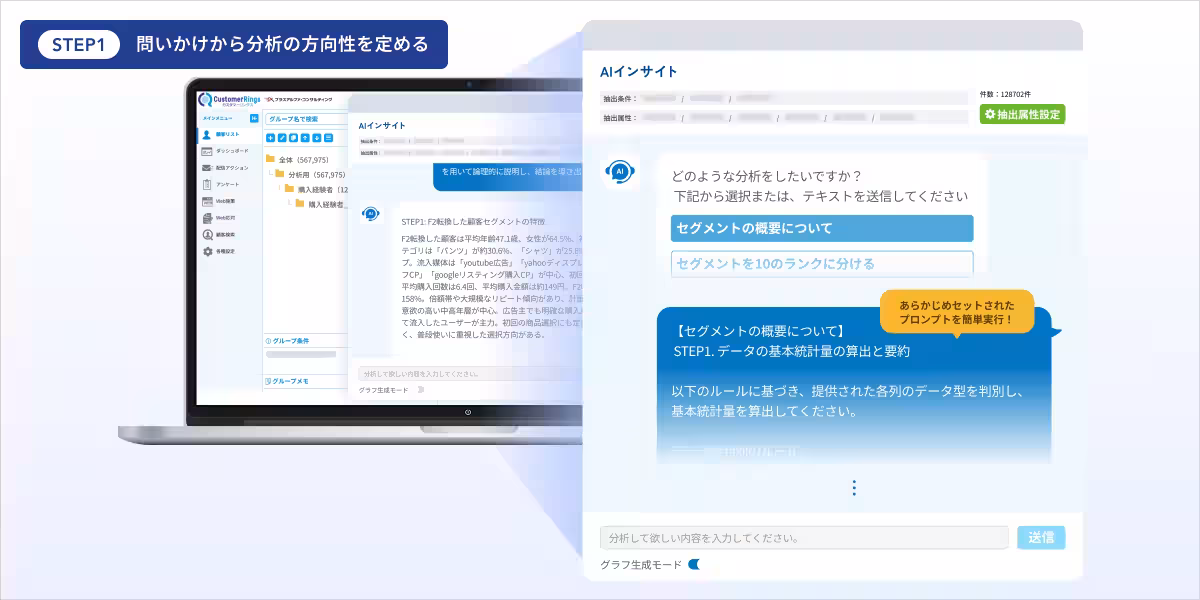1200x600 pixels.
Task: Click the add-group plus icon above the folder tree
Action: pyautogui.click(x=270, y=137)
